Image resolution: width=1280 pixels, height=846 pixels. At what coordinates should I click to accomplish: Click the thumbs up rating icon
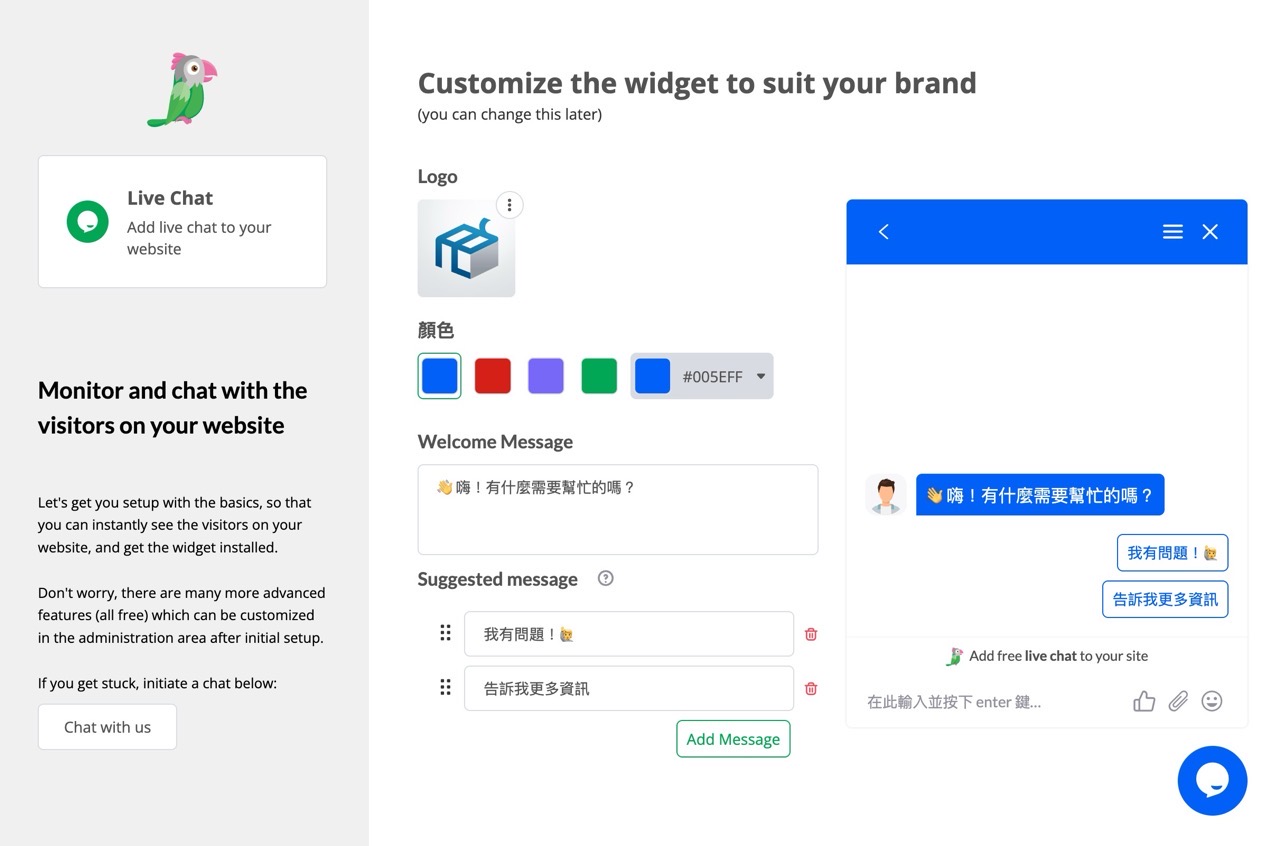pos(1144,702)
